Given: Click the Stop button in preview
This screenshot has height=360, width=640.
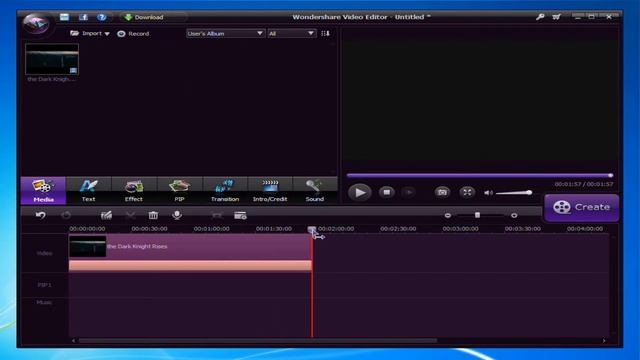Looking at the screenshot, I should coord(387,192).
